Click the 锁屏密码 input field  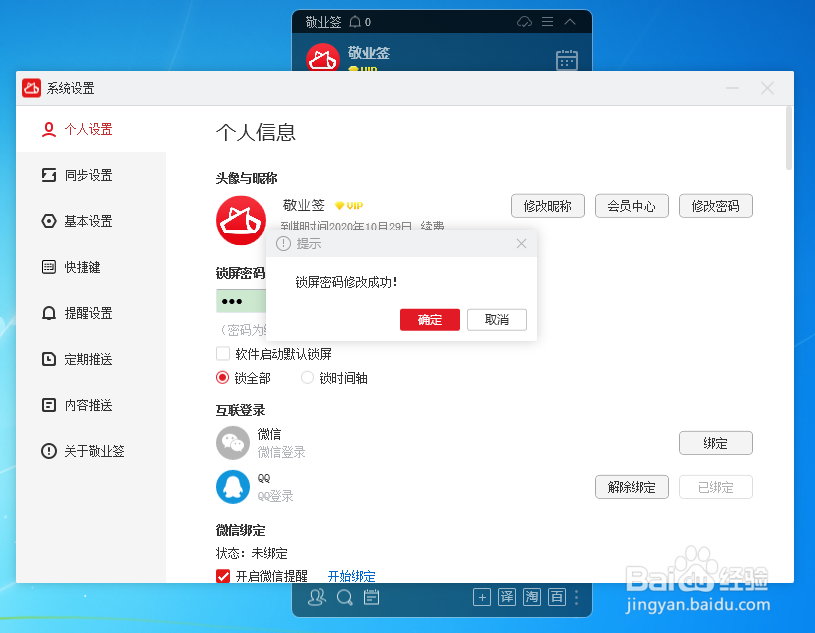241,301
